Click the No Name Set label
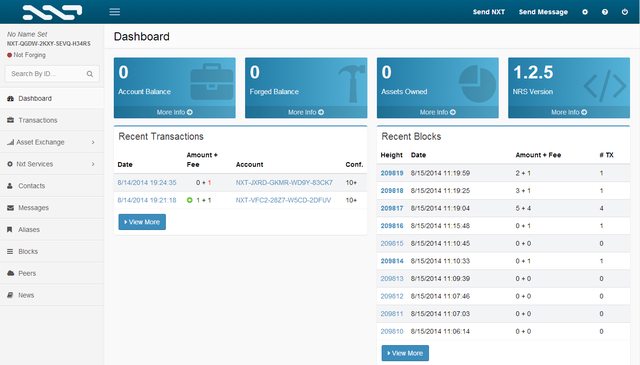This screenshot has height=365, width=640. [x=27, y=34]
